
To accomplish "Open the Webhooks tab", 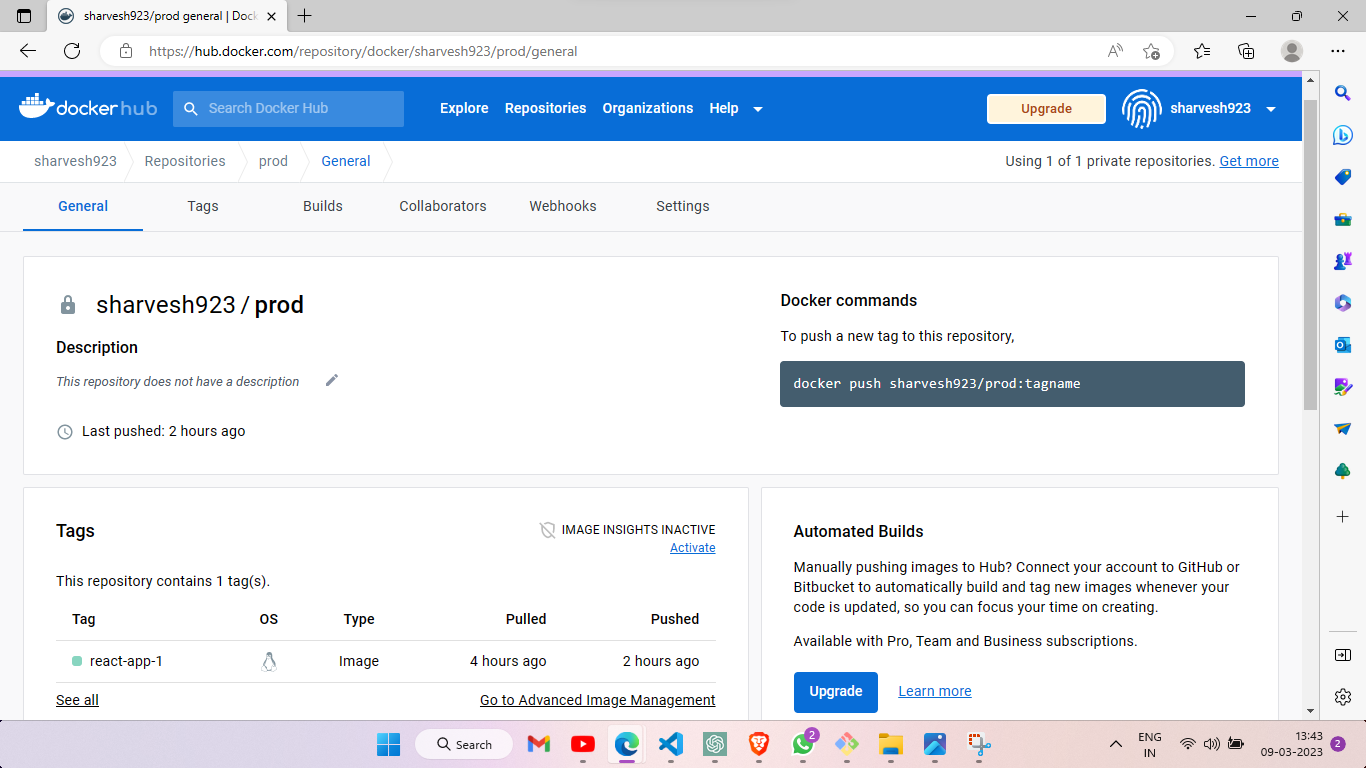I will [x=563, y=206].
